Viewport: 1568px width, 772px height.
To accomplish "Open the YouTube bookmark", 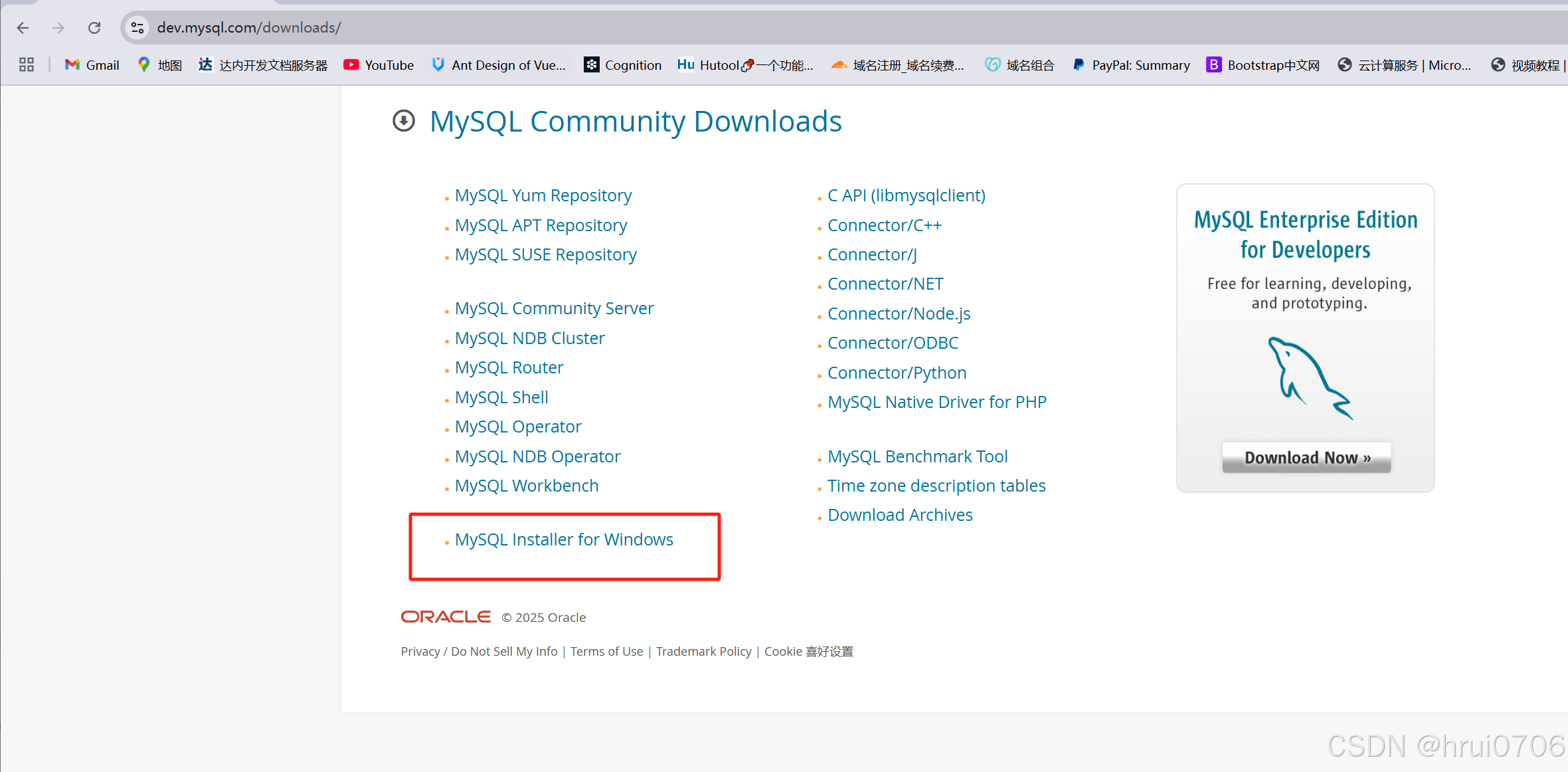I will [379, 64].
